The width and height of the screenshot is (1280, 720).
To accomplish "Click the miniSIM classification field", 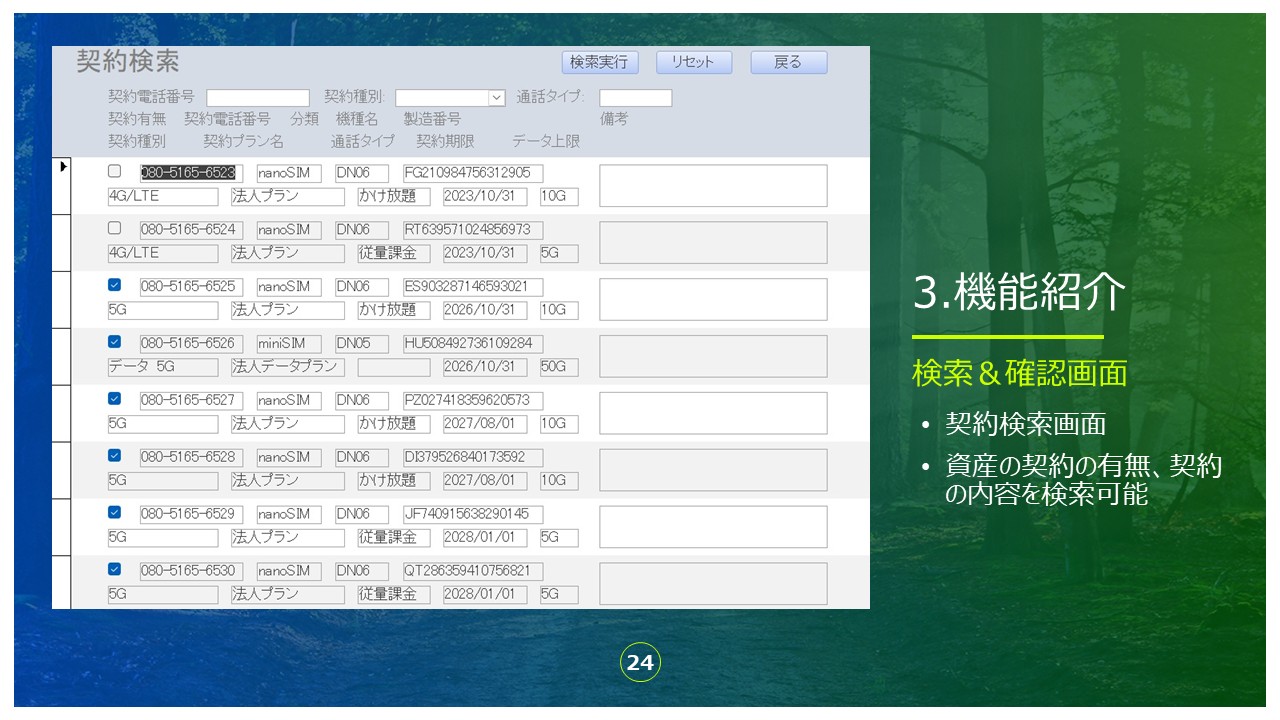I will [288, 344].
